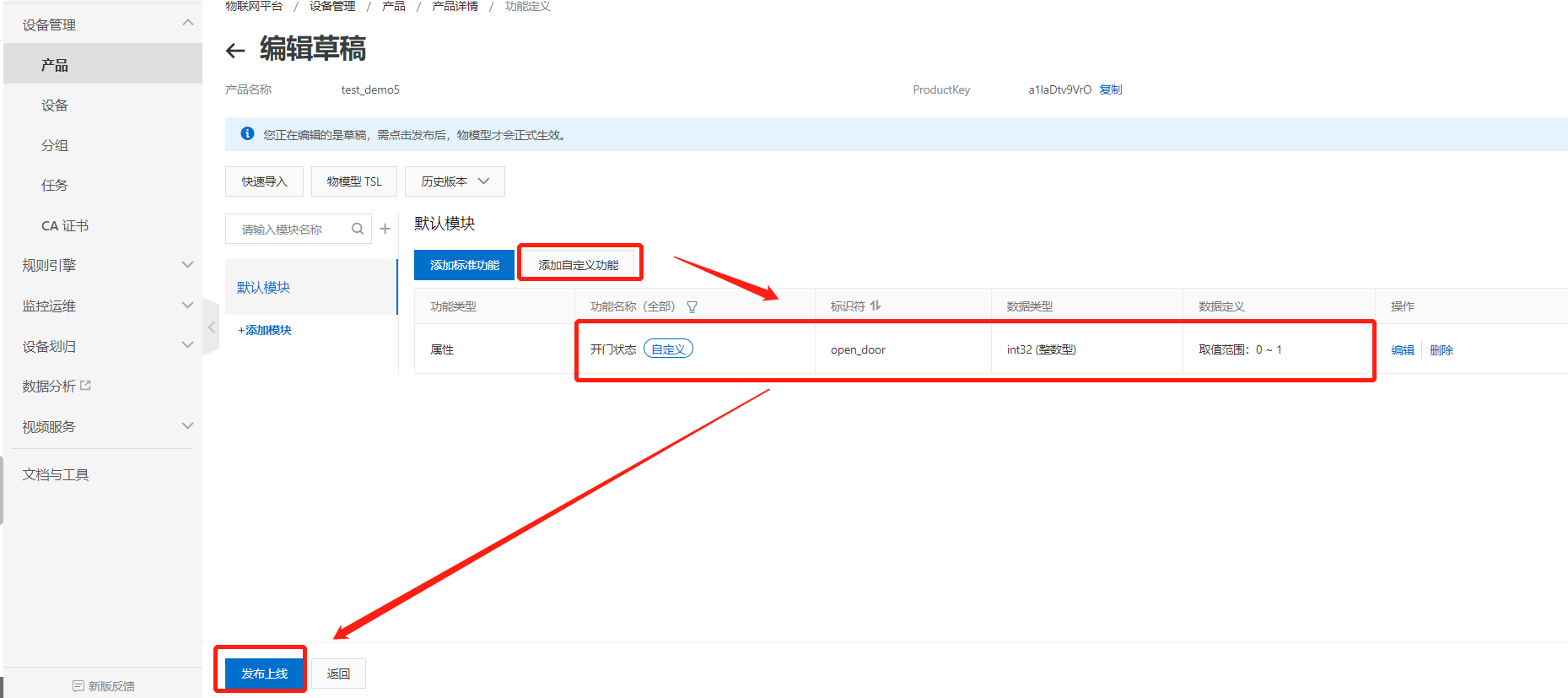Expand the 监控运维 menu section
Image resolution: width=1568 pixels, height=698 pixels.
187,306
